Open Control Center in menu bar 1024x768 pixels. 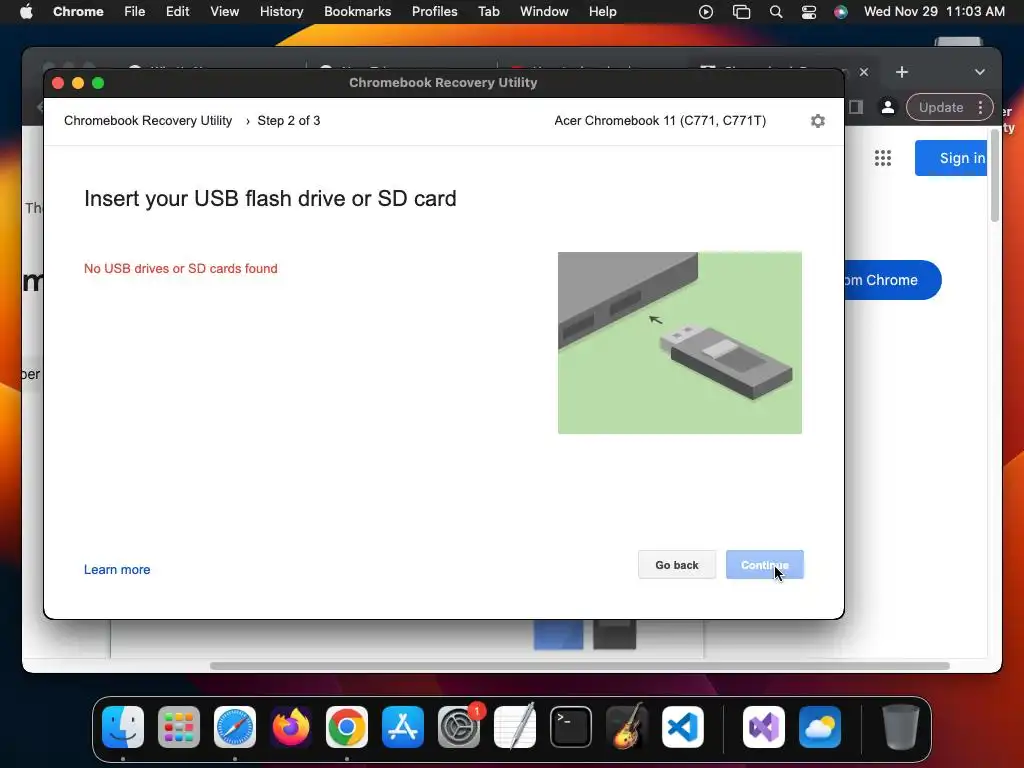coord(808,12)
